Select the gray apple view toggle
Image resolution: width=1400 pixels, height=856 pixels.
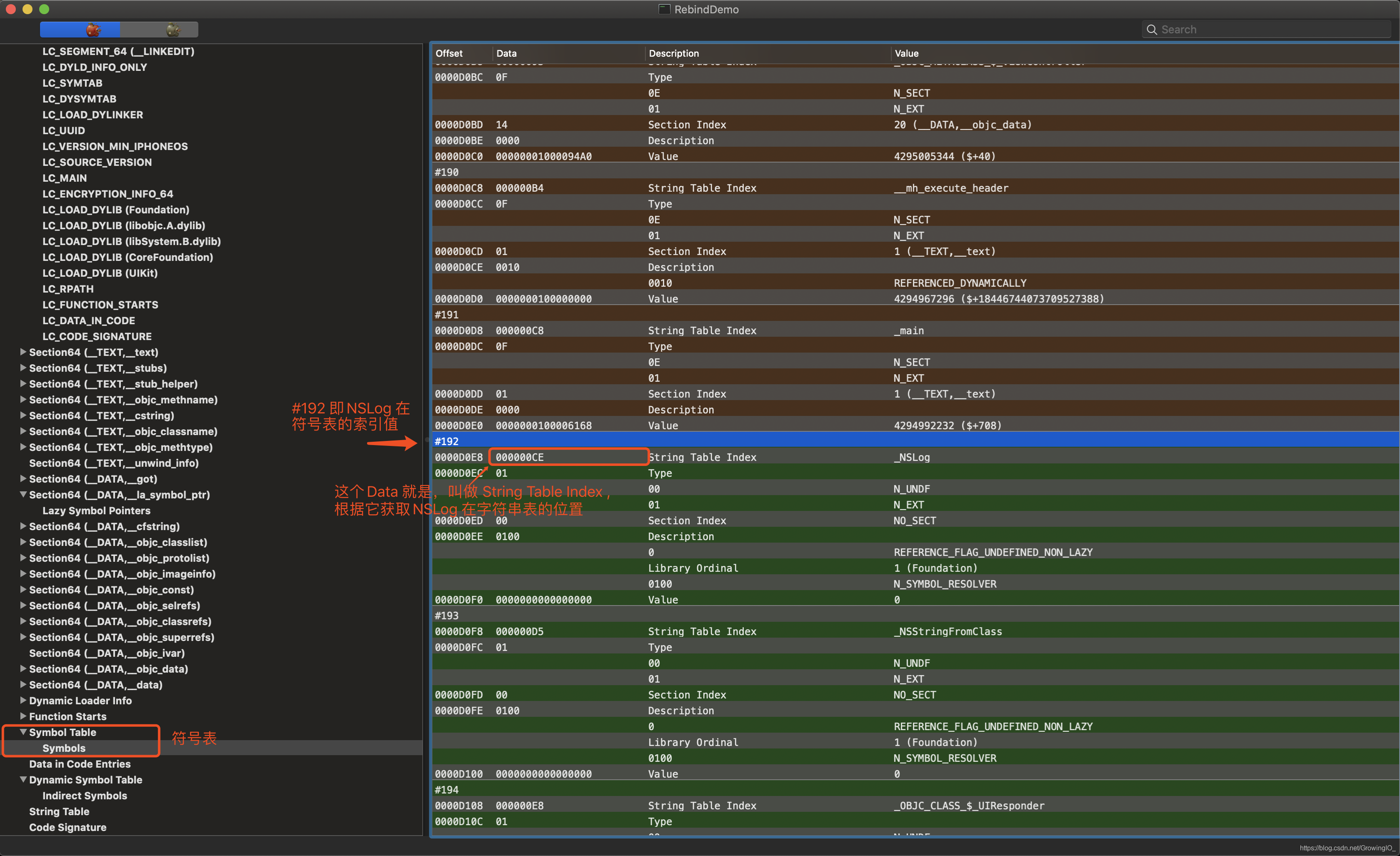(160, 30)
